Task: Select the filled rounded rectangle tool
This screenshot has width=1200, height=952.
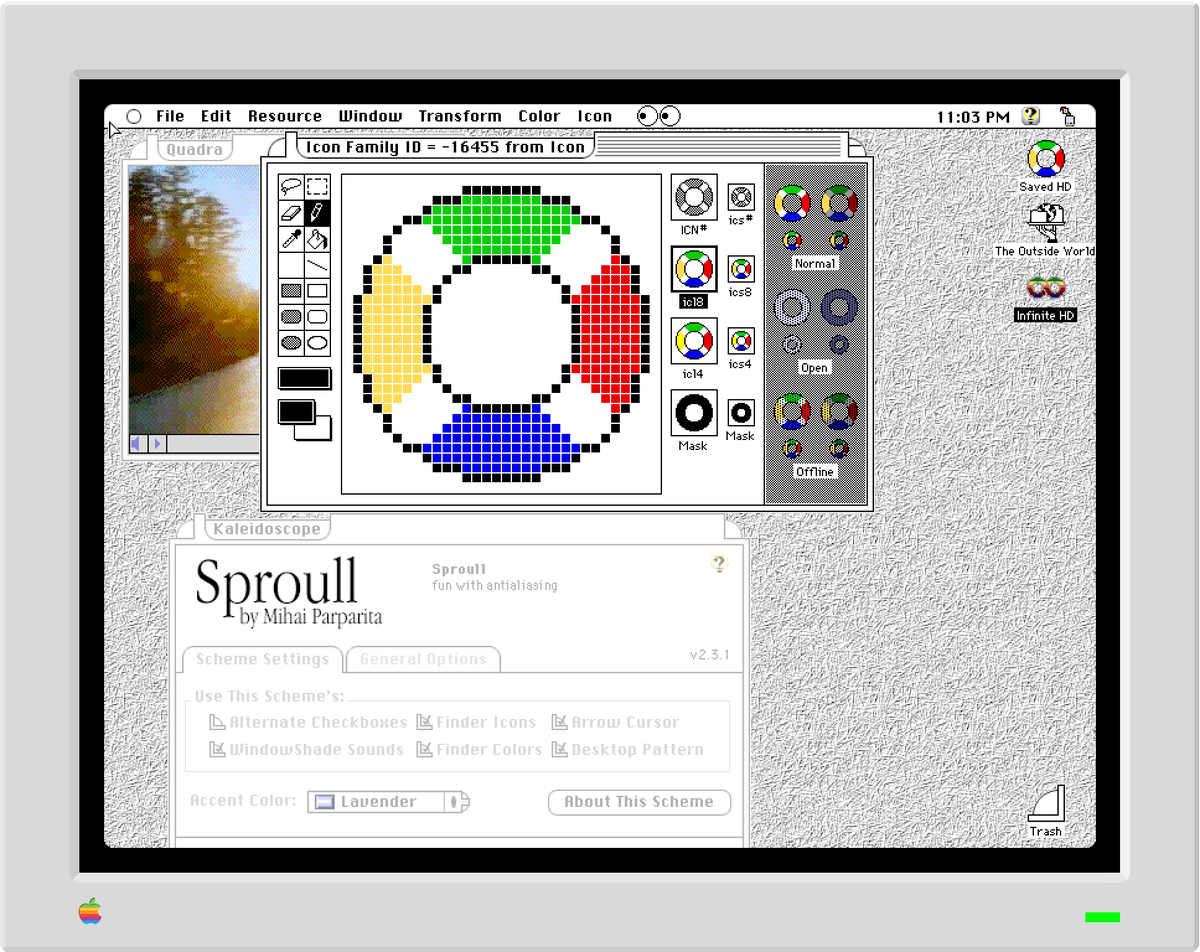Action: [291, 317]
